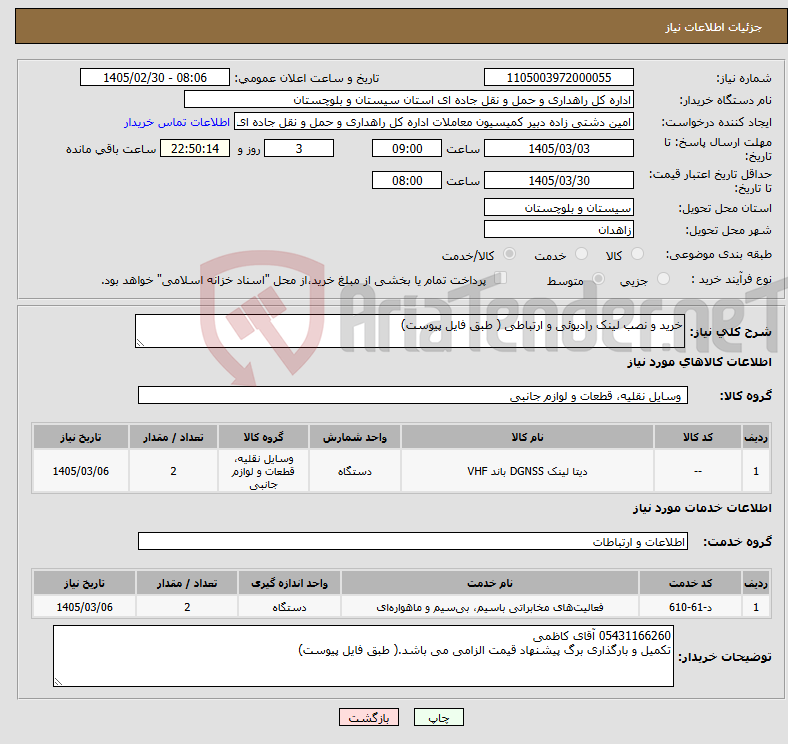This screenshot has height=744, width=788.
Task: Open the اطلاعات تماس خریدار link
Action: (177, 122)
